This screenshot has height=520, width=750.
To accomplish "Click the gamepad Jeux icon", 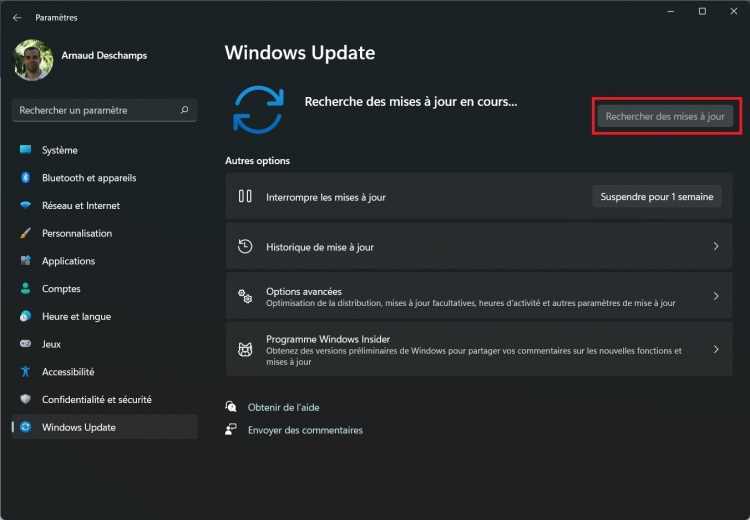I will [25, 343].
